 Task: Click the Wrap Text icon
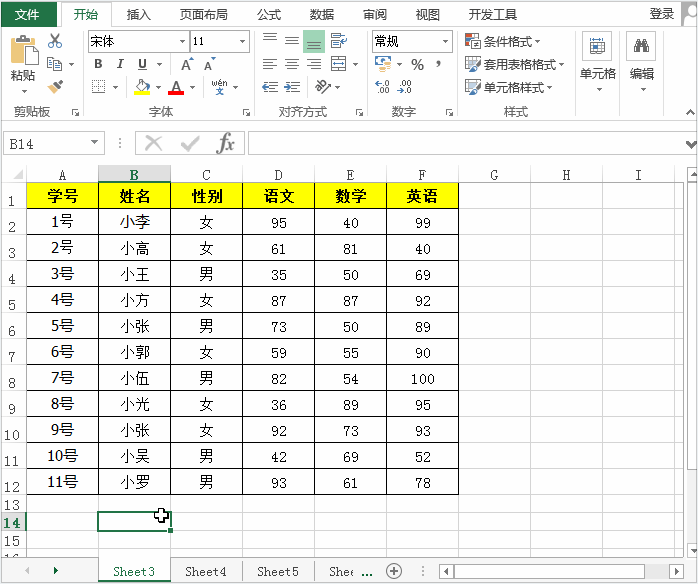click(x=338, y=41)
